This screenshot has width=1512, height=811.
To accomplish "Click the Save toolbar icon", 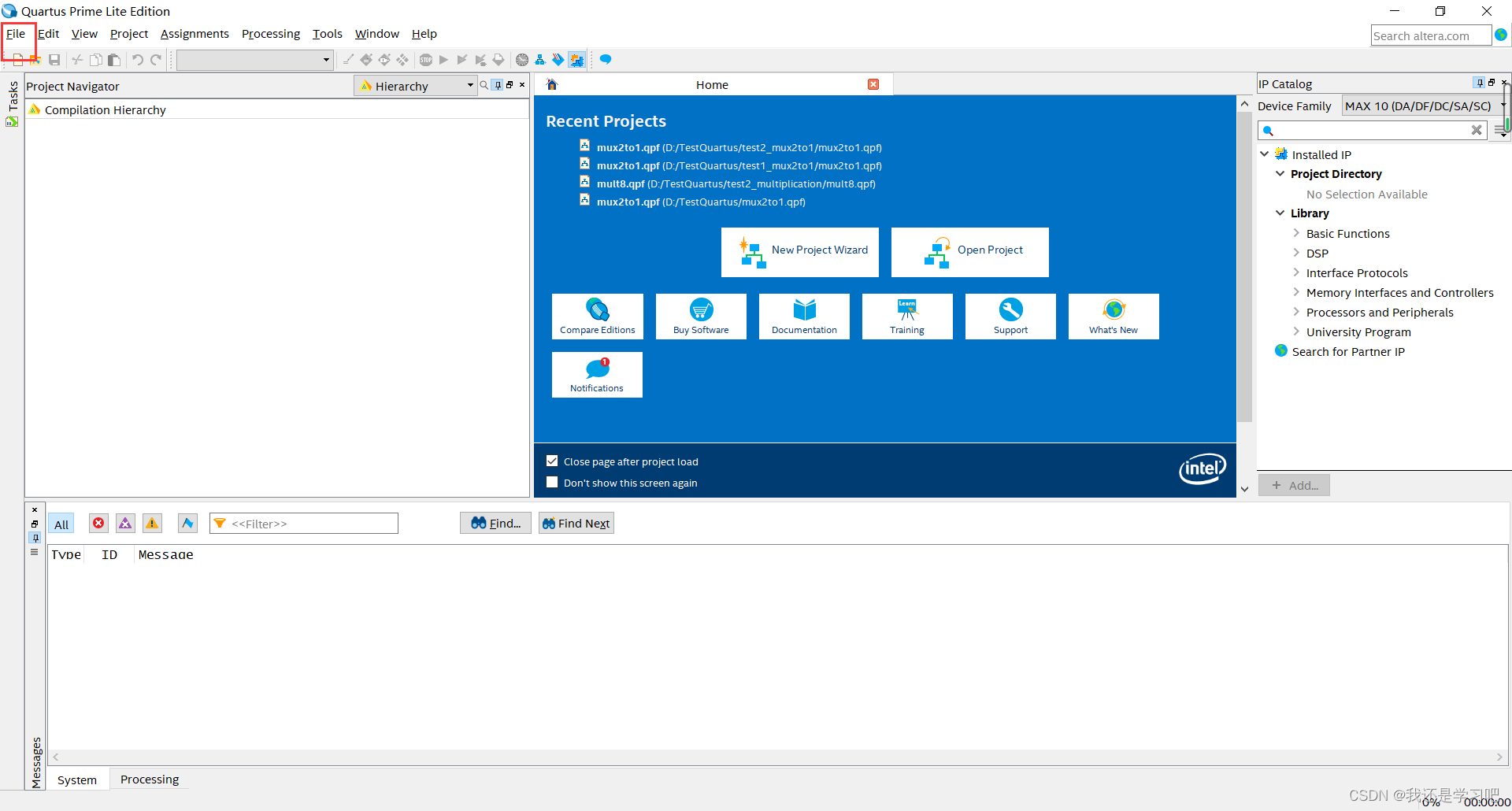I will pos(54,60).
